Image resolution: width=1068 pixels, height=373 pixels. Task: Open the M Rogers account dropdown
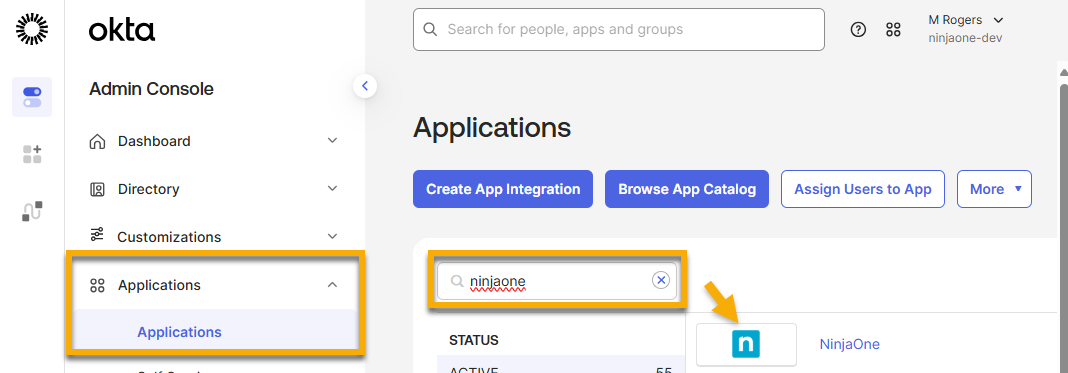pos(966,20)
